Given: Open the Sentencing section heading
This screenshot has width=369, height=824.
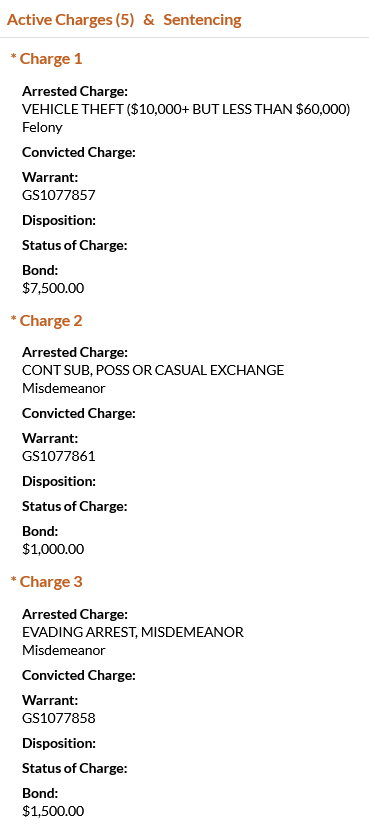Looking at the screenshot, I should [202, 20].
